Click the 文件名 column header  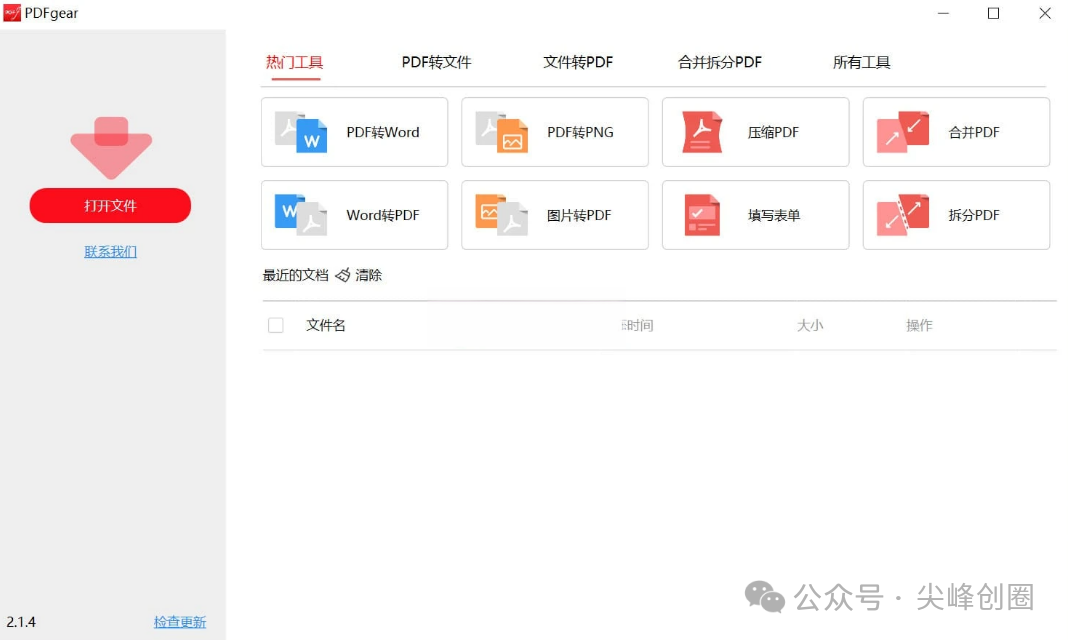pyautogui.click(x=326, y=325)
